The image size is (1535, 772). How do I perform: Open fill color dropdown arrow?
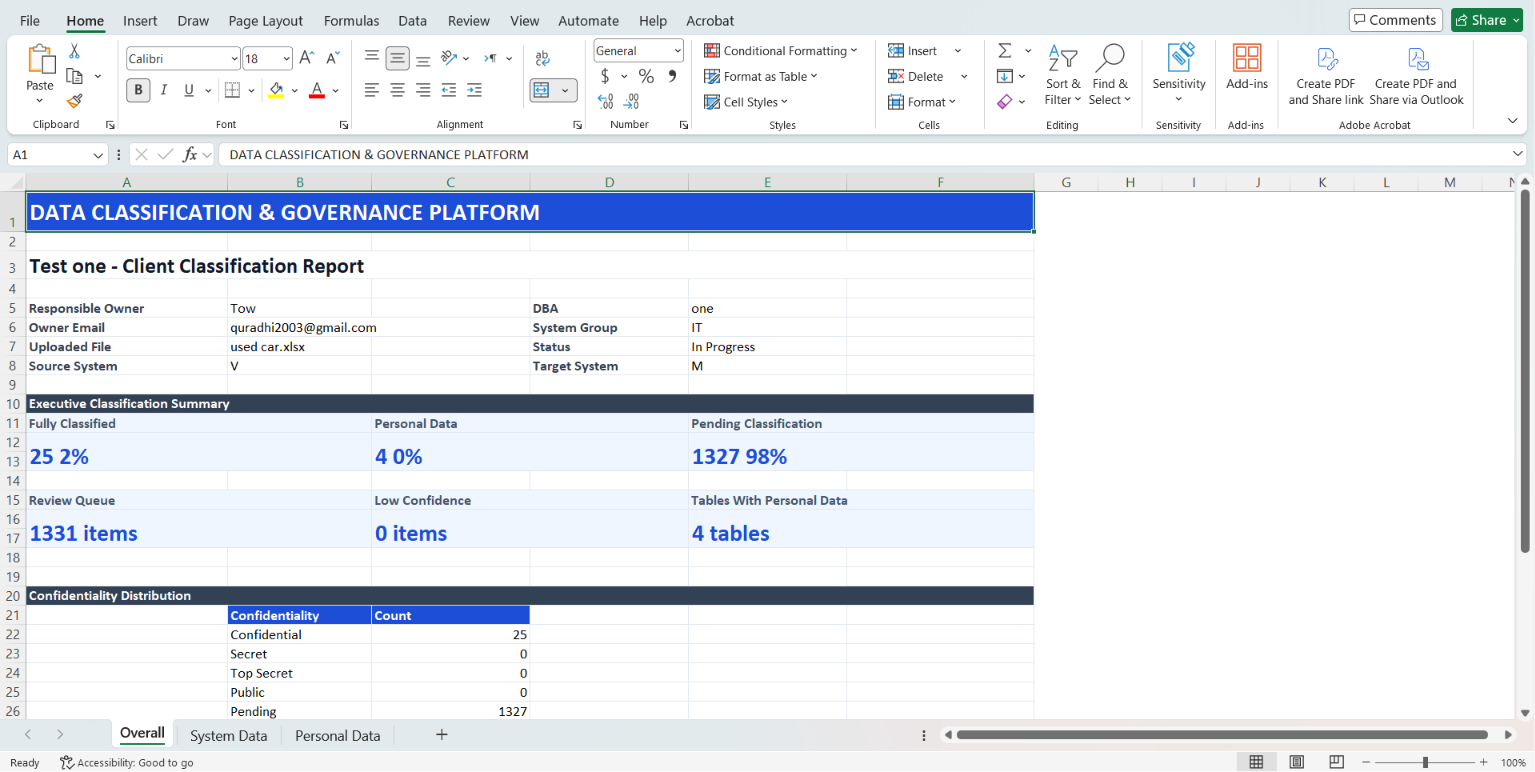tap(295, 90)
